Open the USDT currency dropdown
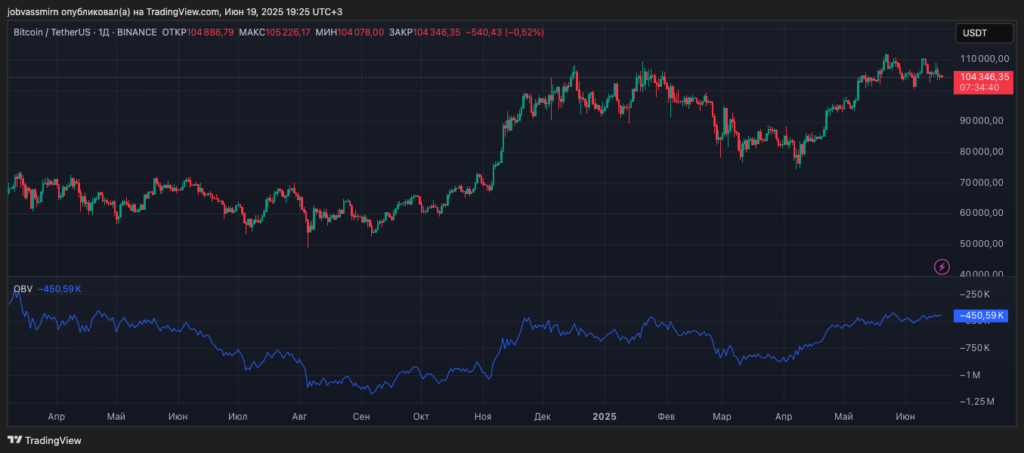1024x453 pixels. tap(975, 33)
